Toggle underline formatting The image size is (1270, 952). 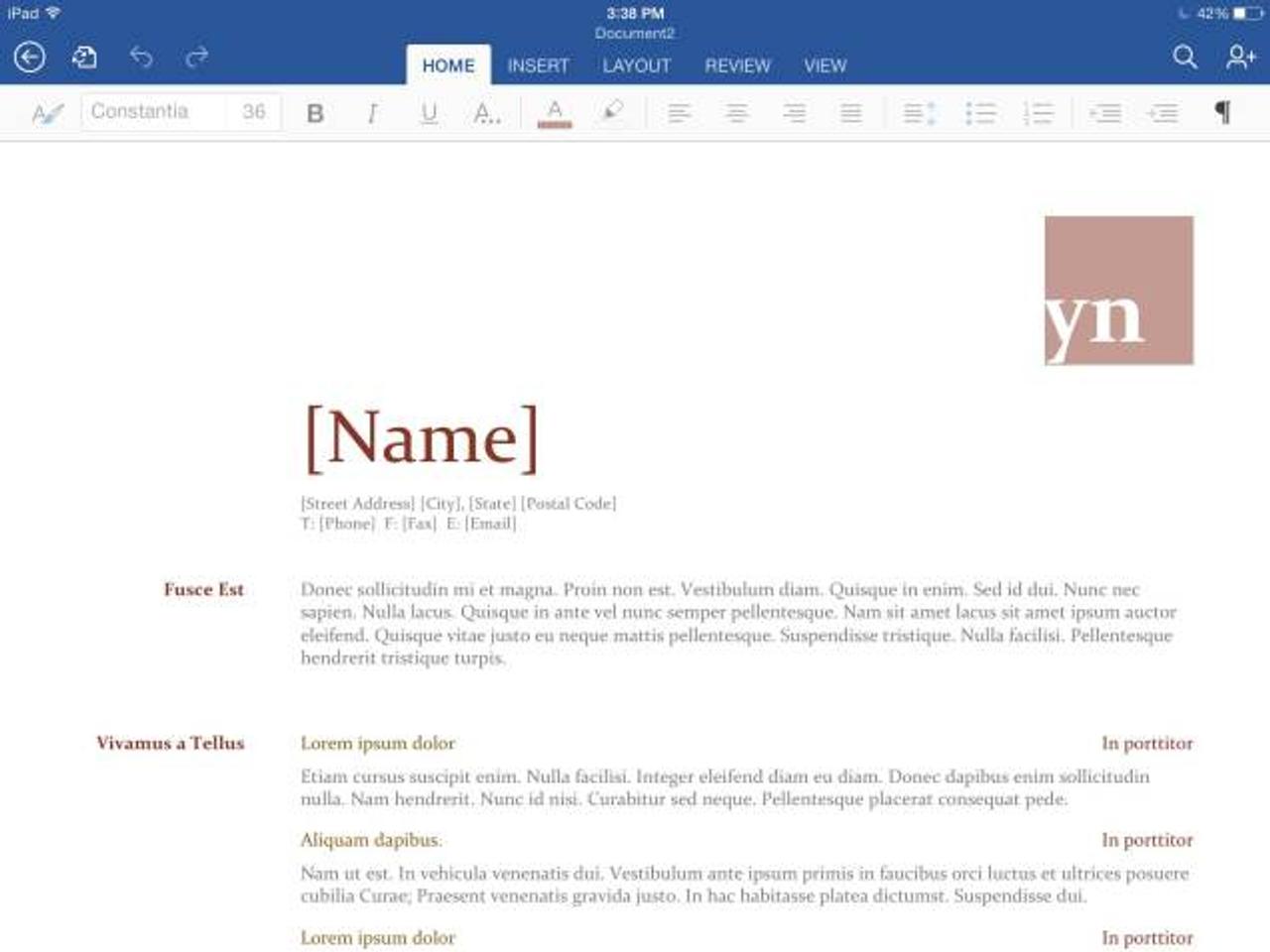pyautogui.click(x=429, y=113)
